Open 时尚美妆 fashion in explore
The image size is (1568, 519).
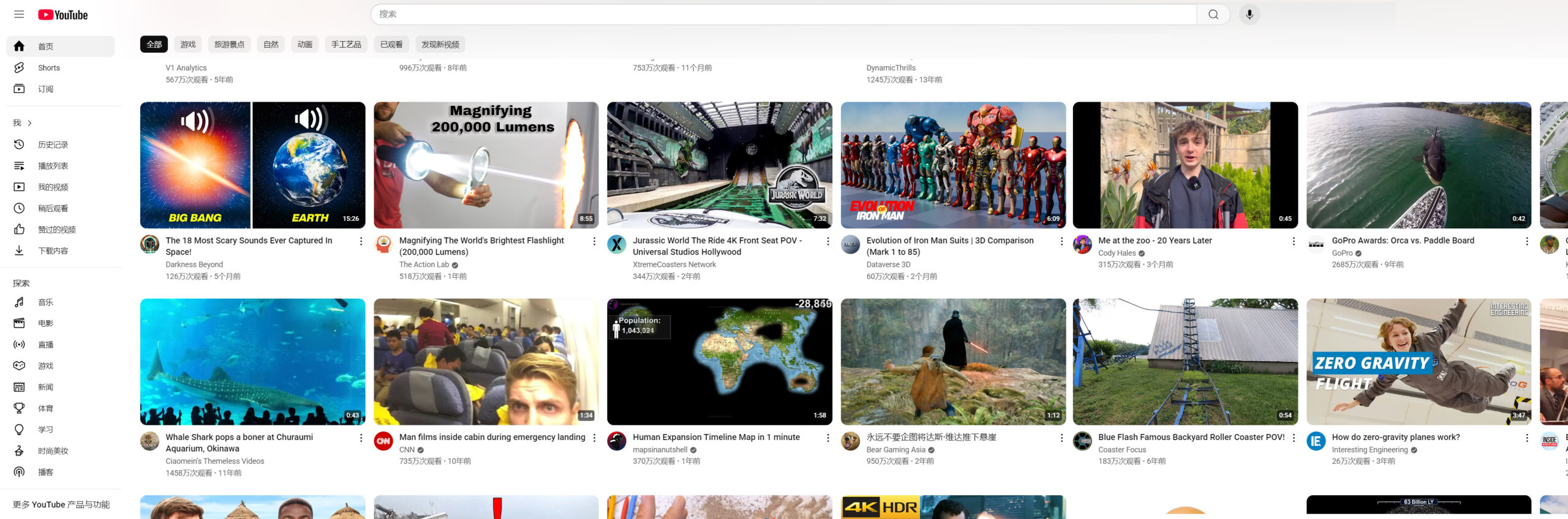coord(61,451)
